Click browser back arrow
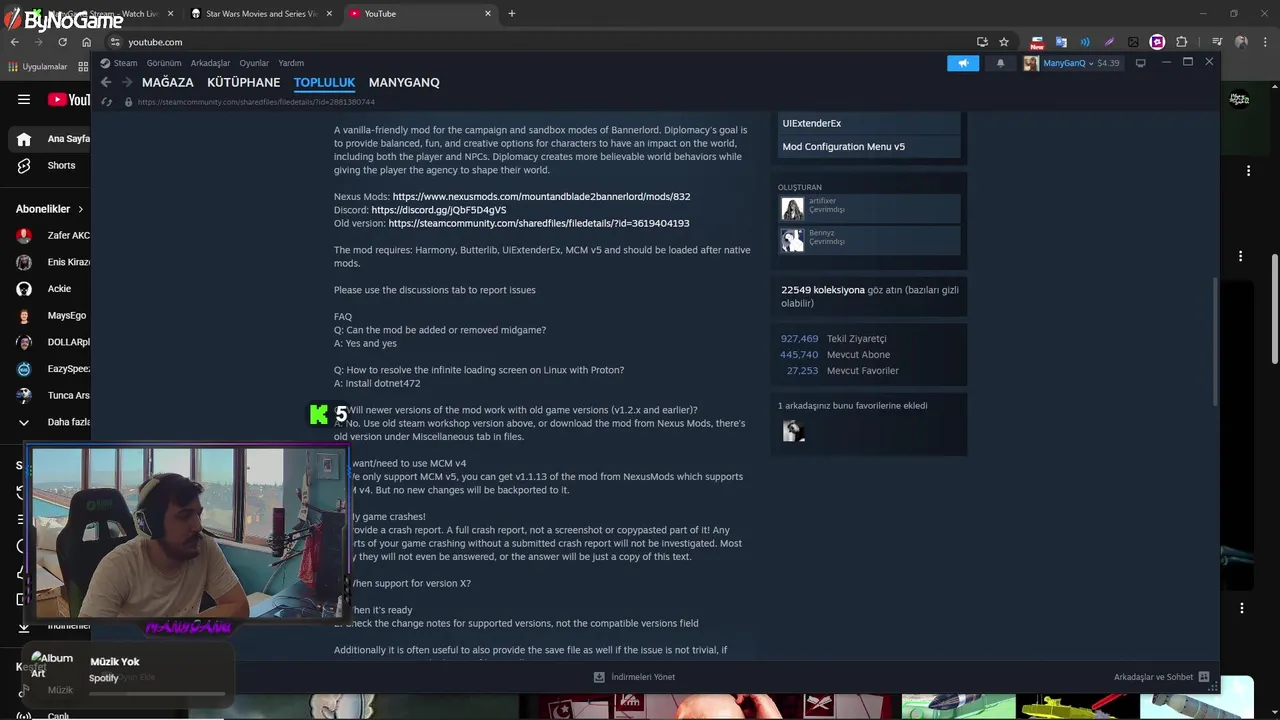1280x720 pixels. click(x=14, y=42)
